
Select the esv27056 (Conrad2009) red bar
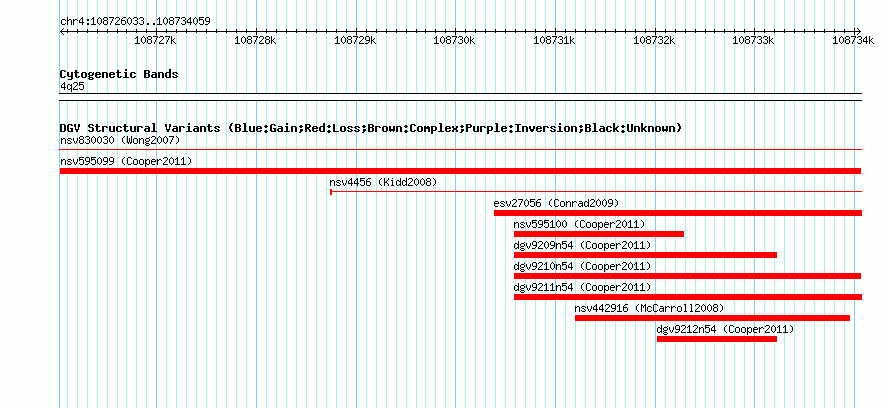[x=678, y=213]
